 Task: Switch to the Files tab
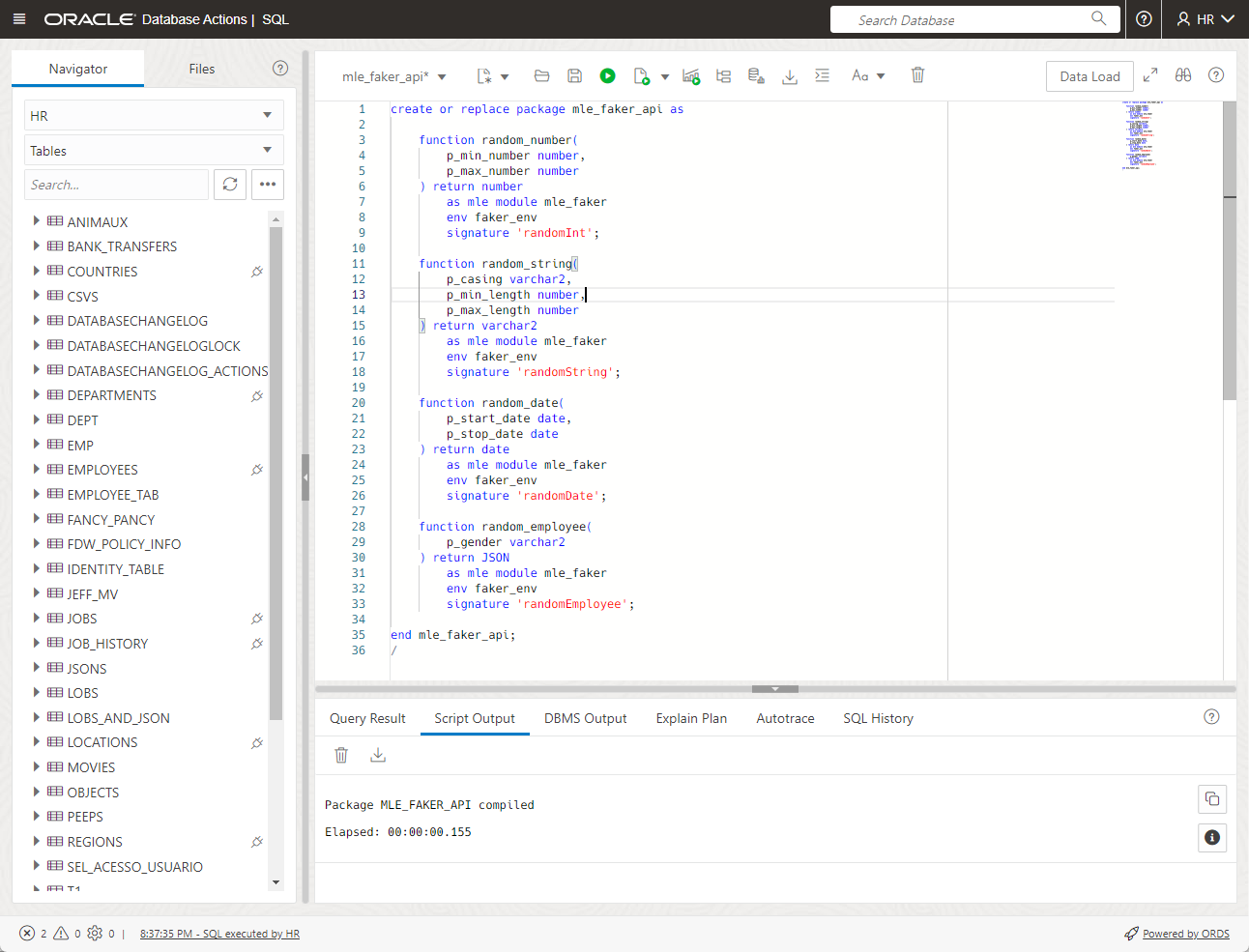pos(202,69)
